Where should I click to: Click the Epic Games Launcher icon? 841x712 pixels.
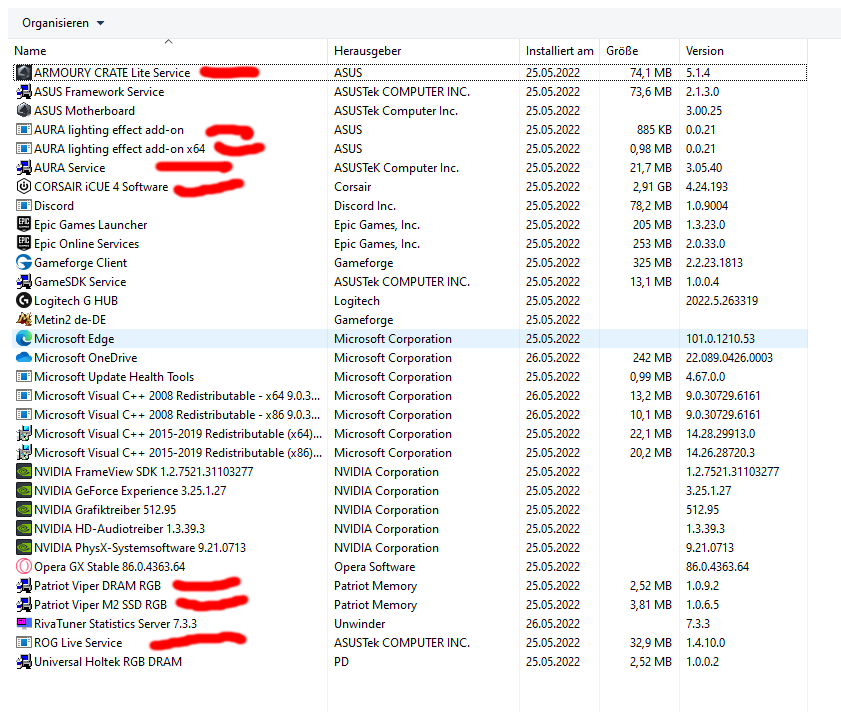point(24,224)
